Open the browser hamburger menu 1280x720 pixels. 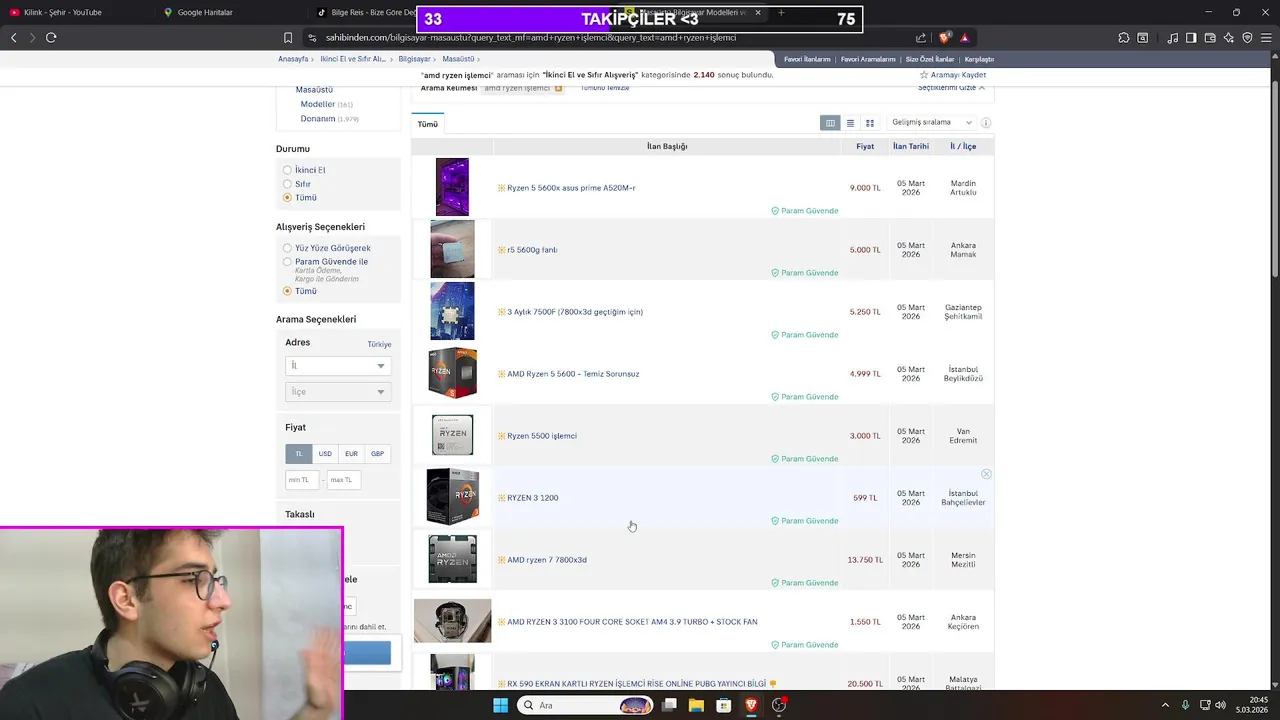click(x=1266, y=38)
